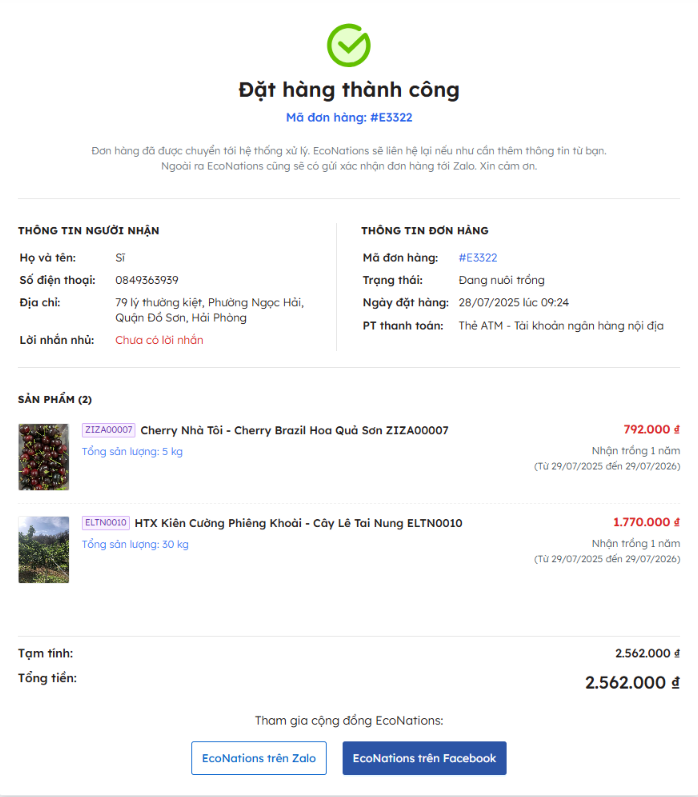The image size is (698, 797).
Task: Click order code #E3322 link under heading
Action: coord(349,117)
